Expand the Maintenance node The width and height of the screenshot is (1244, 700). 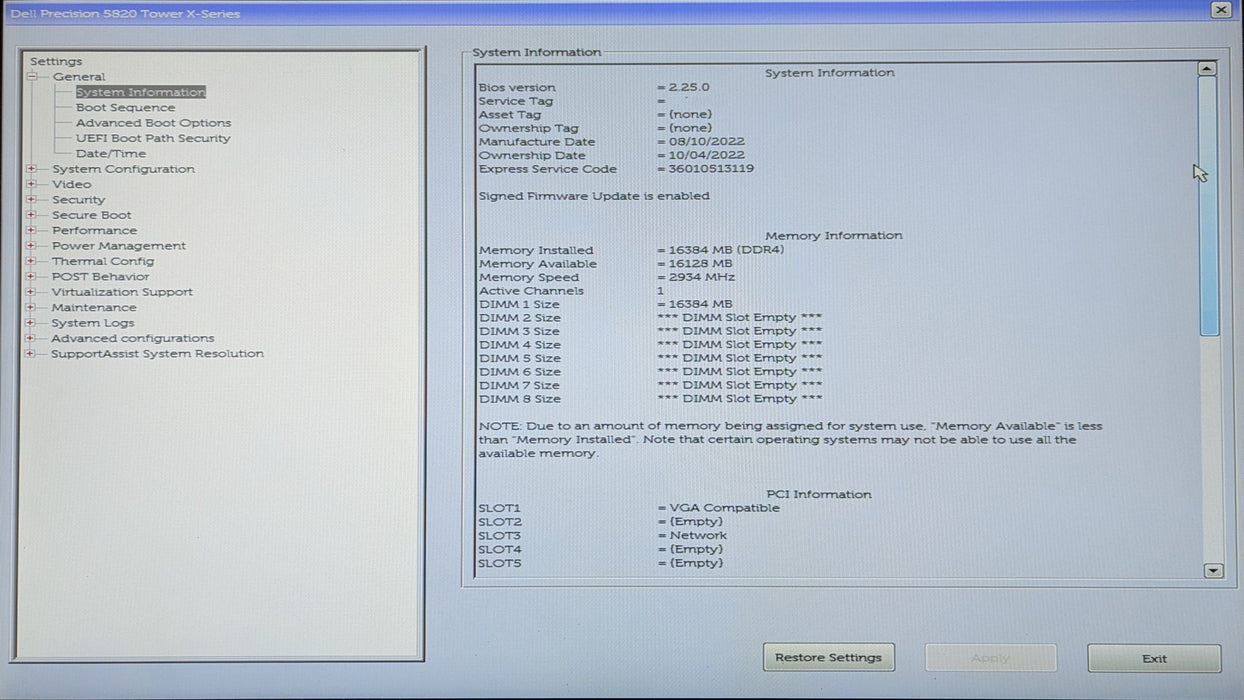coord(31,307)
